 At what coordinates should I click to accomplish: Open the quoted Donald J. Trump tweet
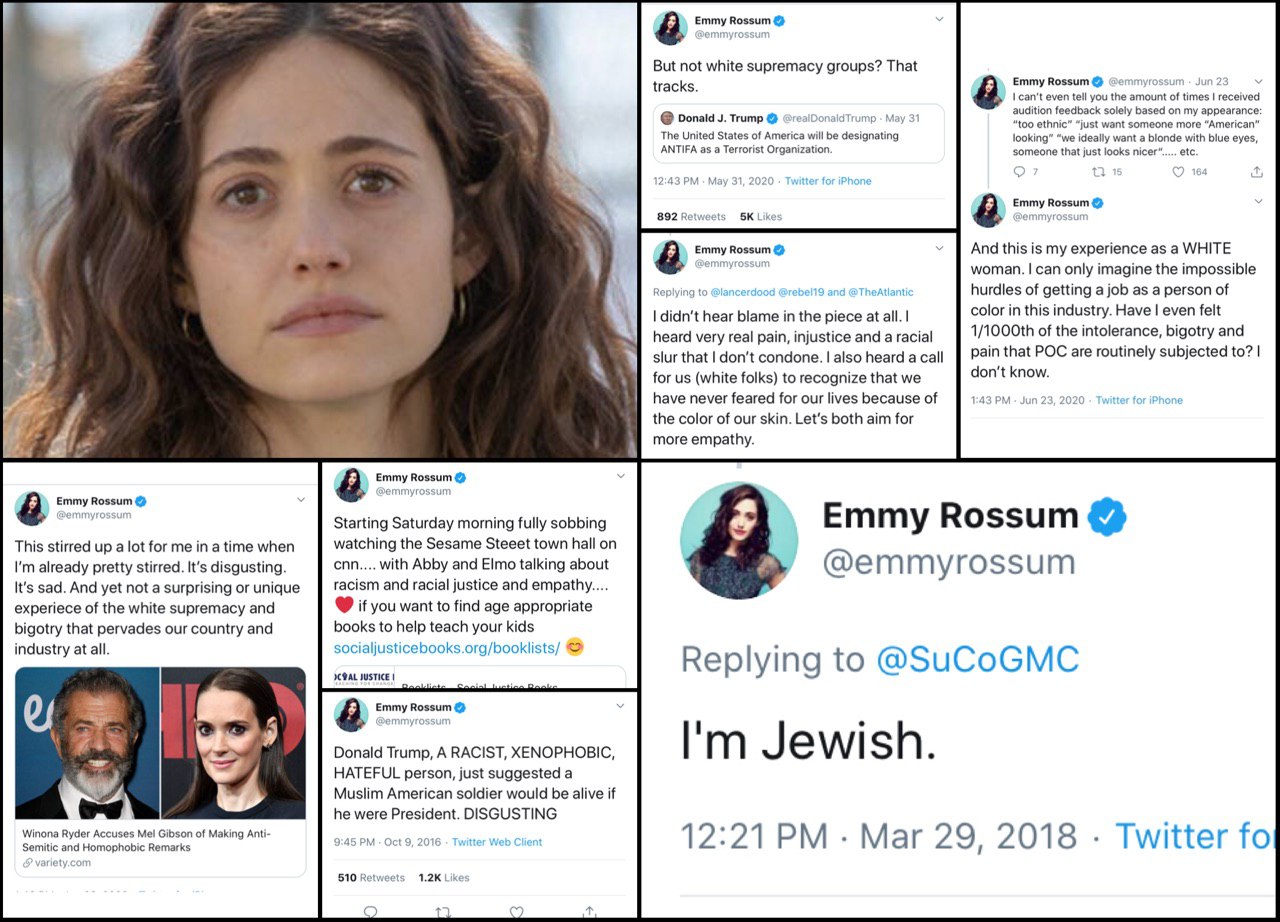coord(798,133)
